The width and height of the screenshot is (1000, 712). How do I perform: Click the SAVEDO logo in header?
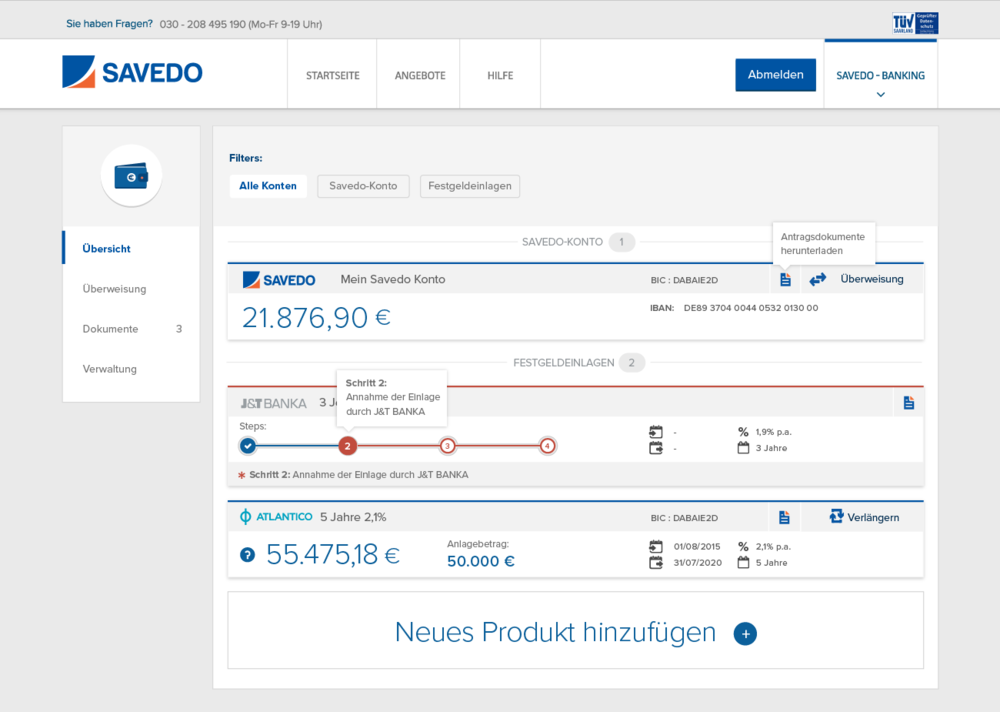(132, 71)
